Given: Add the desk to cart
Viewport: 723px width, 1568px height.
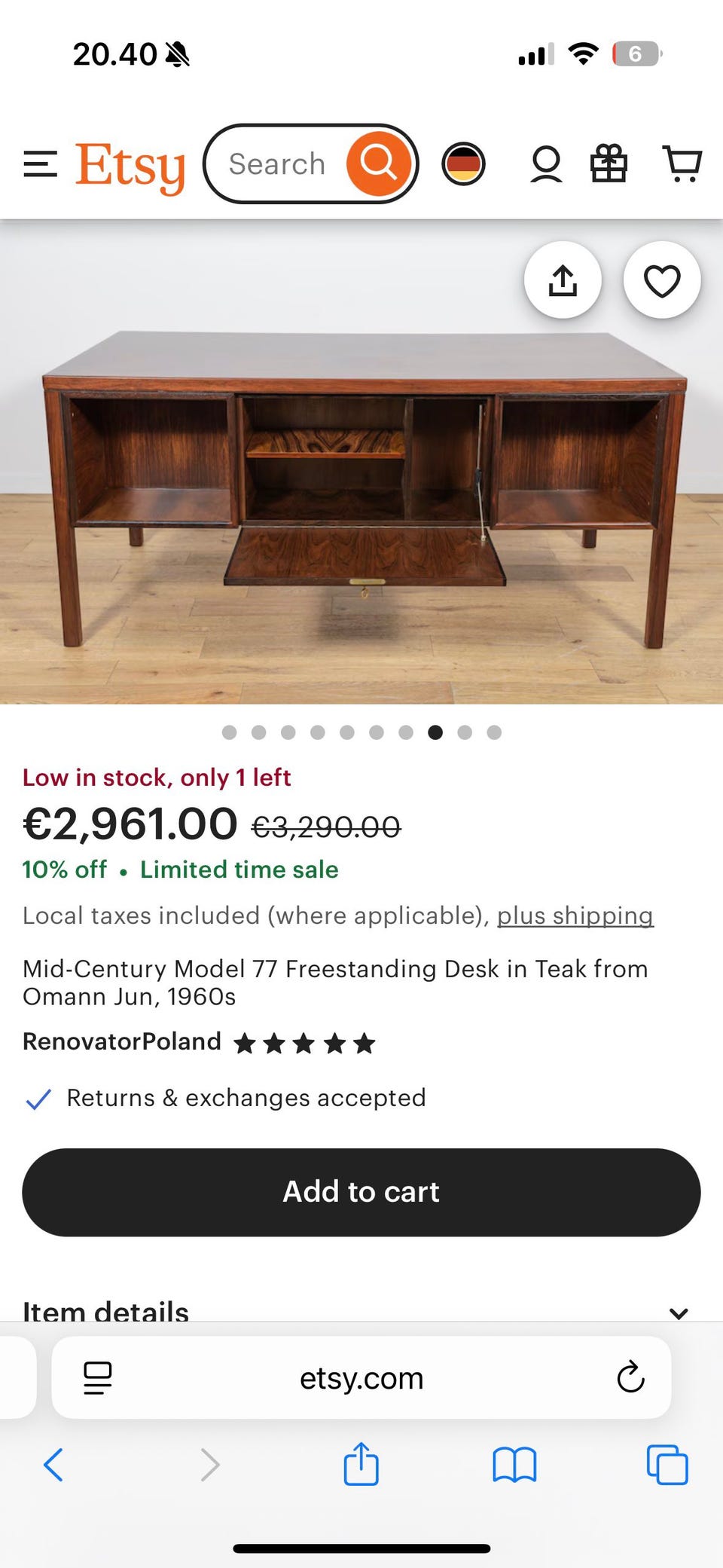Looking at the screenshot, I should pos(361,1192).
